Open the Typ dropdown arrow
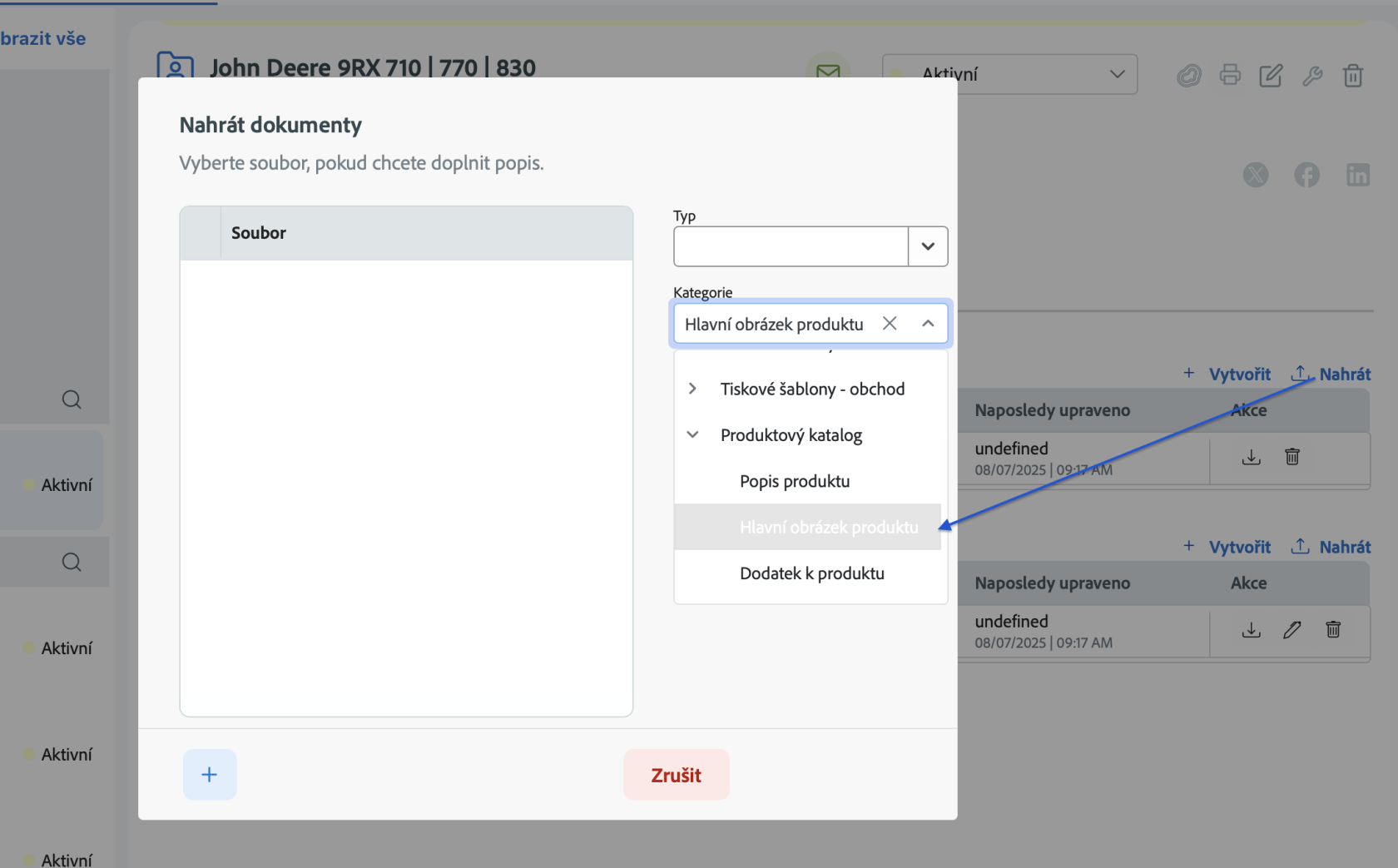1398x868 pixels. (x=928, y=246)
